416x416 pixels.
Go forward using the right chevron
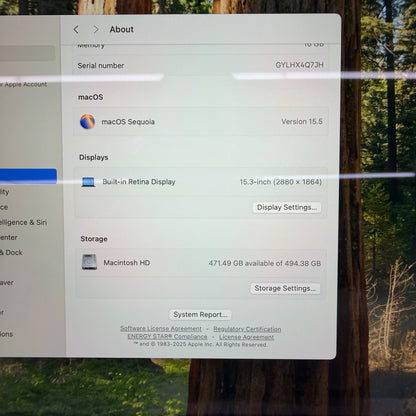(96, 29)
